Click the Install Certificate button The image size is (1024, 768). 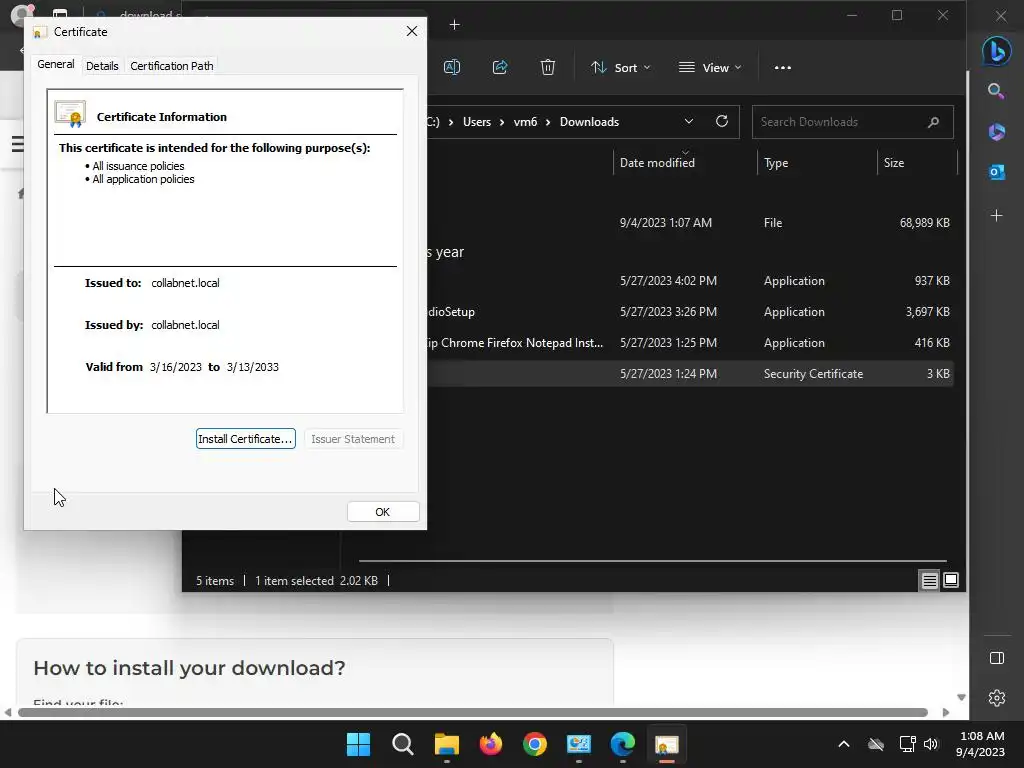[x=246, y=439]
